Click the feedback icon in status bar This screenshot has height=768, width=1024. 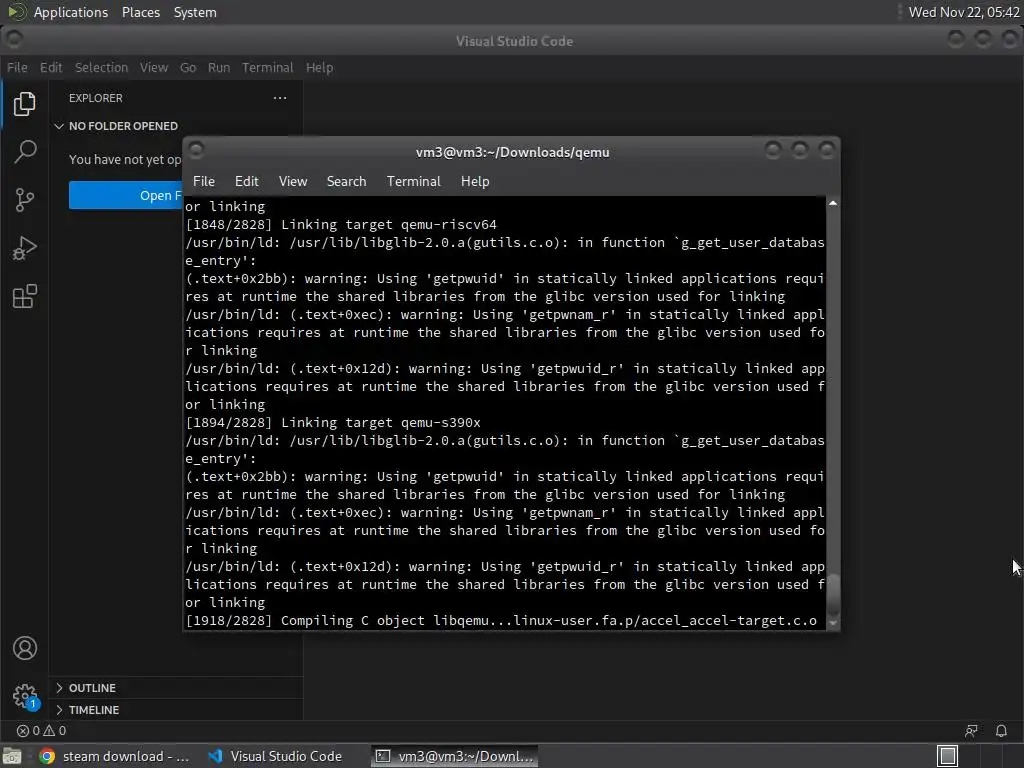tap(972, 731)
